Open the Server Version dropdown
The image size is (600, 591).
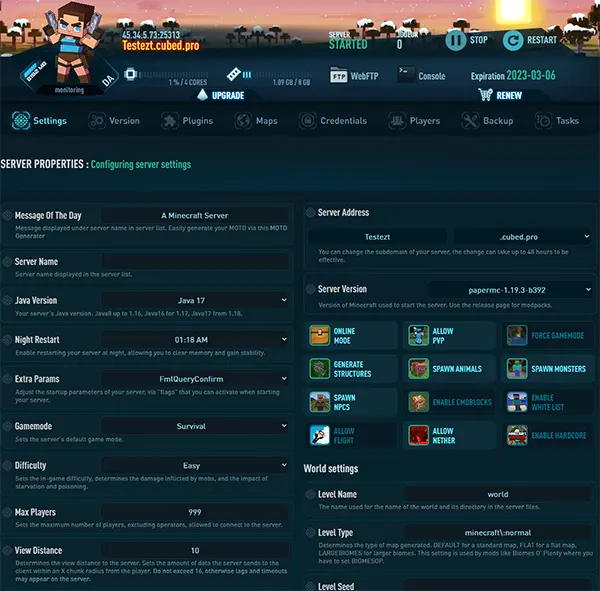[x=510, y=290]
